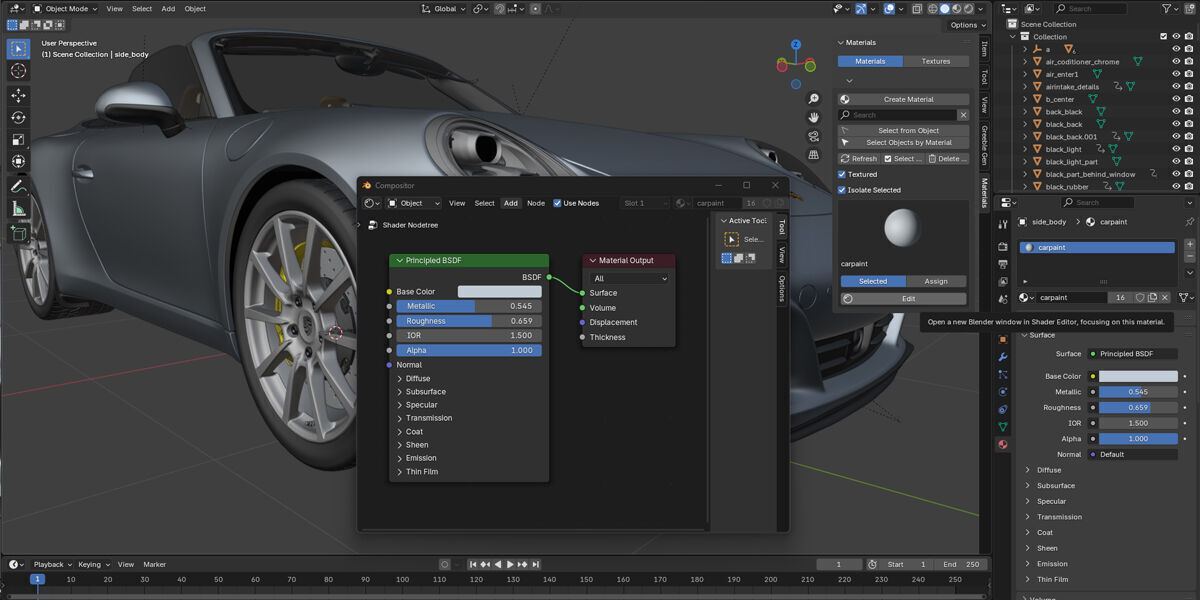Image resolution: width=1200 pixels, height=600 pixels.
Task: Select the Annotate tool
Action: [18, 186]
